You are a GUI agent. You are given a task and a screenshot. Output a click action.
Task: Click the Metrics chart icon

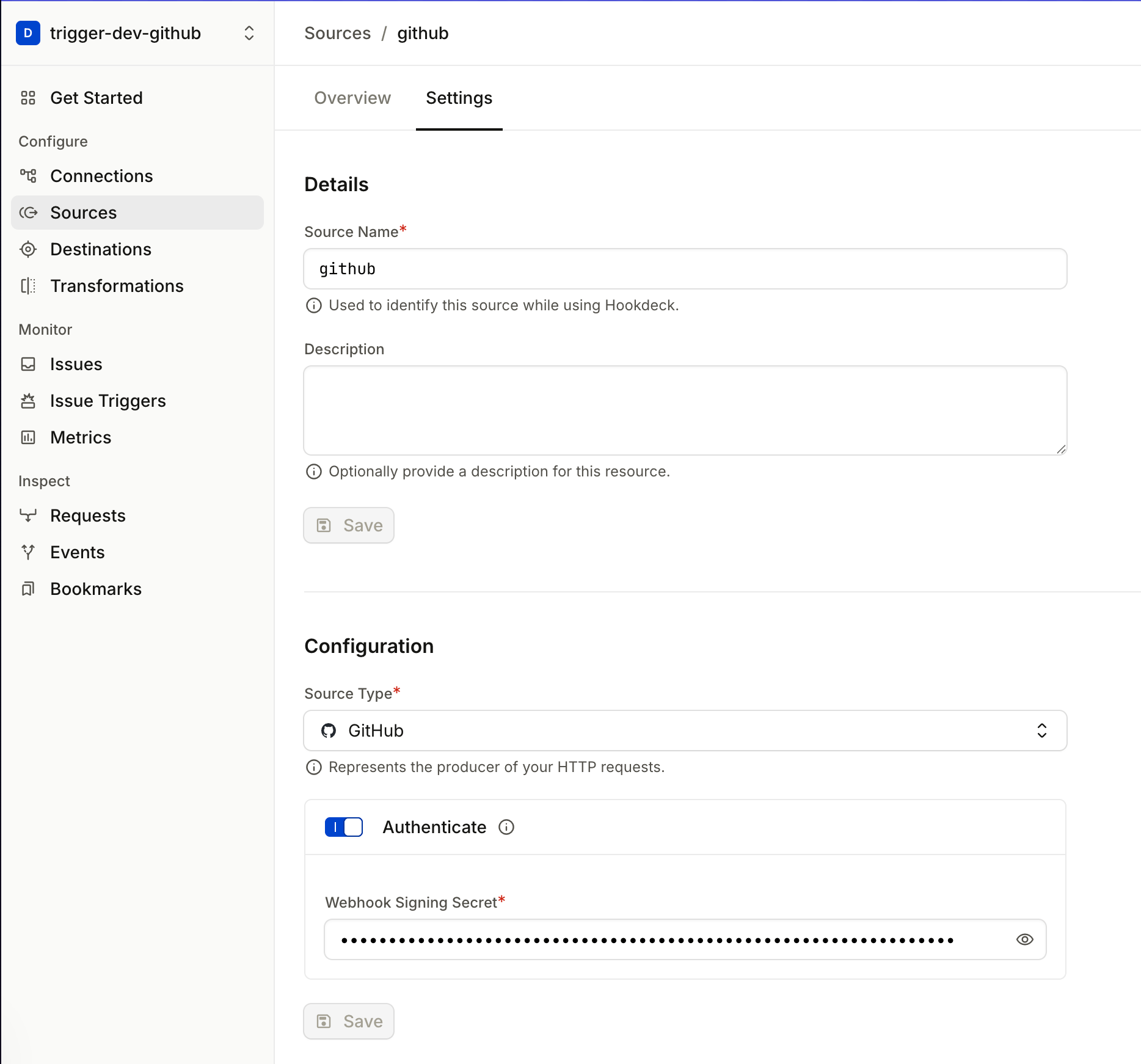(x=28, y=437)
